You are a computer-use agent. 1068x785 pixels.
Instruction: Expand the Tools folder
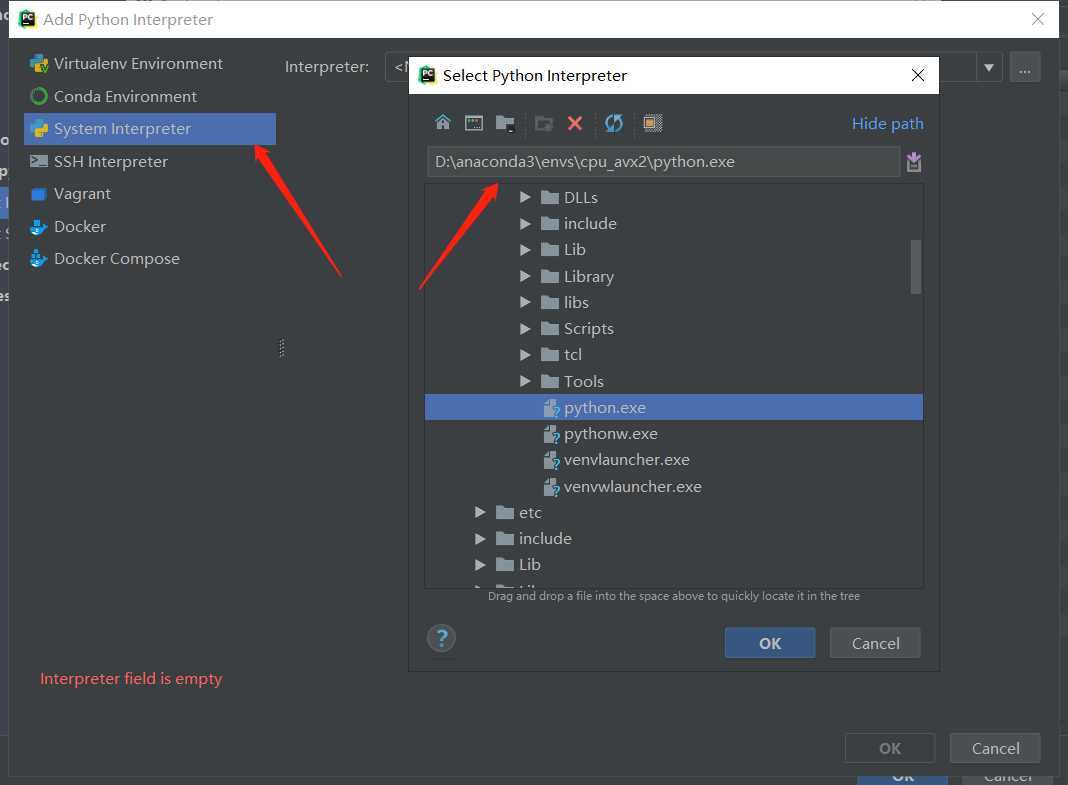(x=525, y=381)
